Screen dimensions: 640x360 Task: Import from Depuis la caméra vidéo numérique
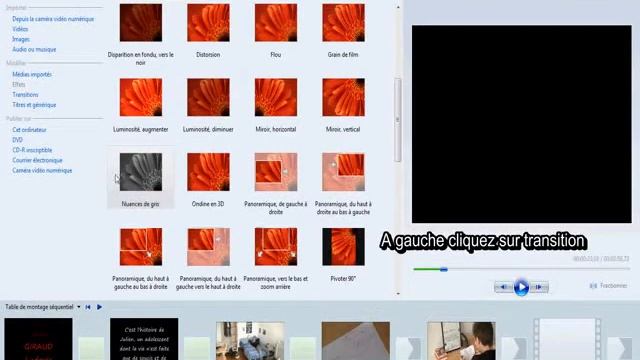tap(53, 19)
